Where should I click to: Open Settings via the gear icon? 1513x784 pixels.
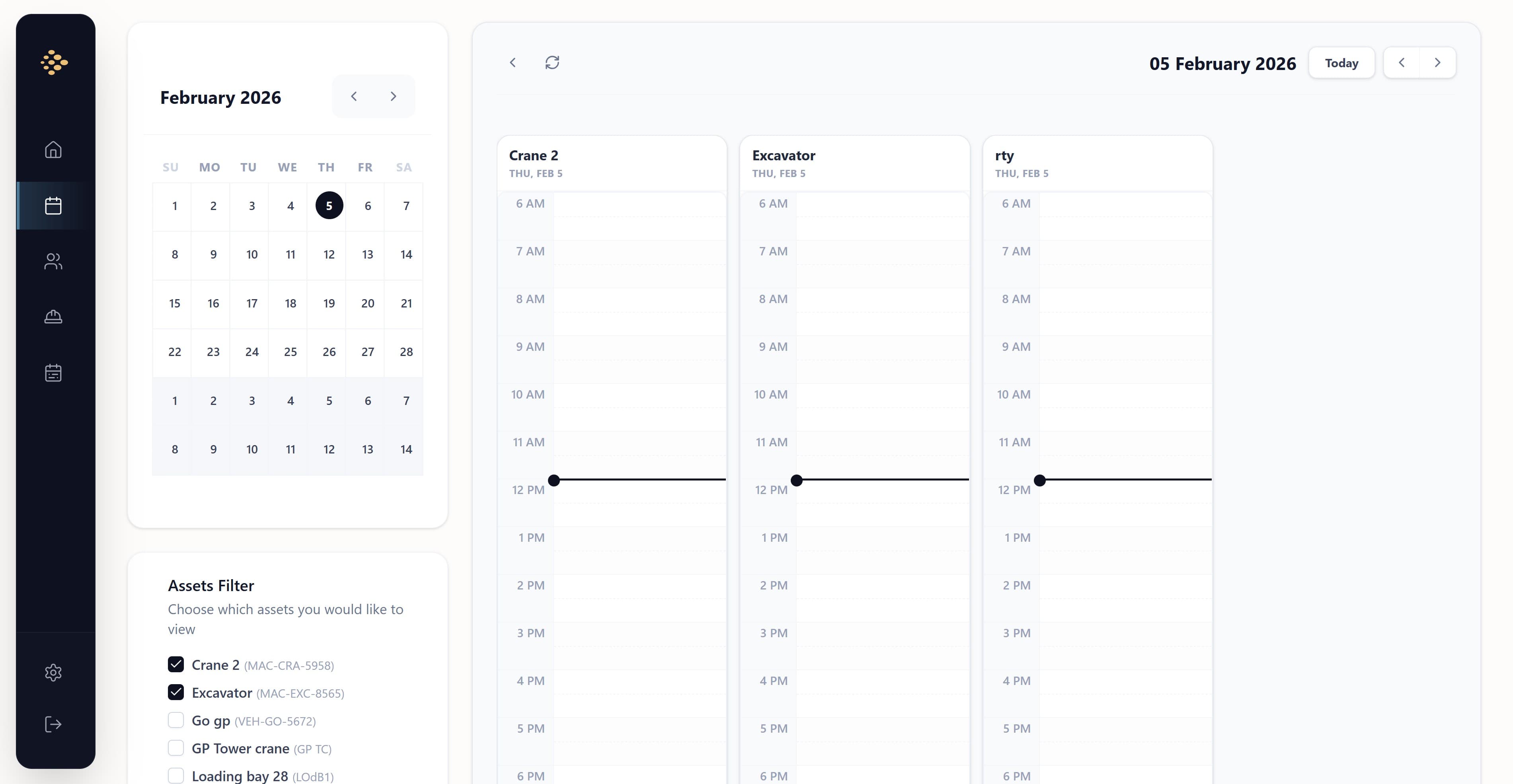[x=53, y=672]
